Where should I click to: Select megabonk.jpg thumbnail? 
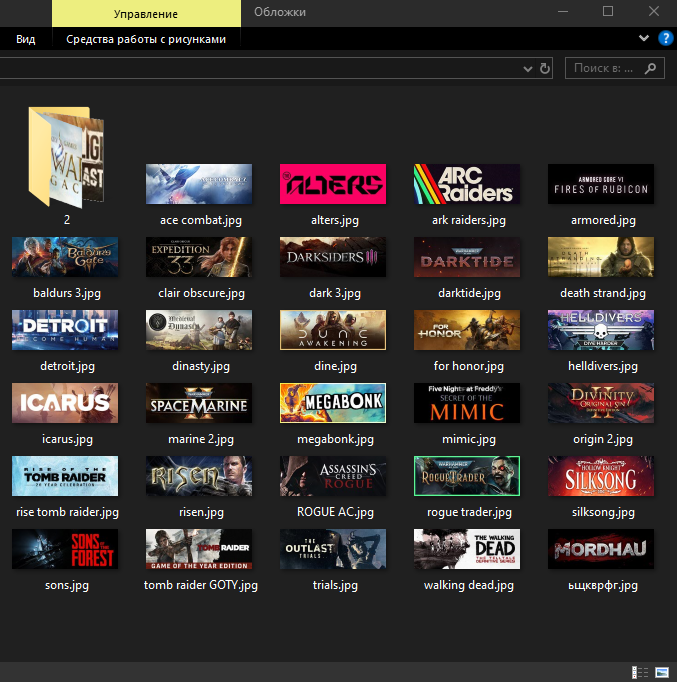coord(333,403)
